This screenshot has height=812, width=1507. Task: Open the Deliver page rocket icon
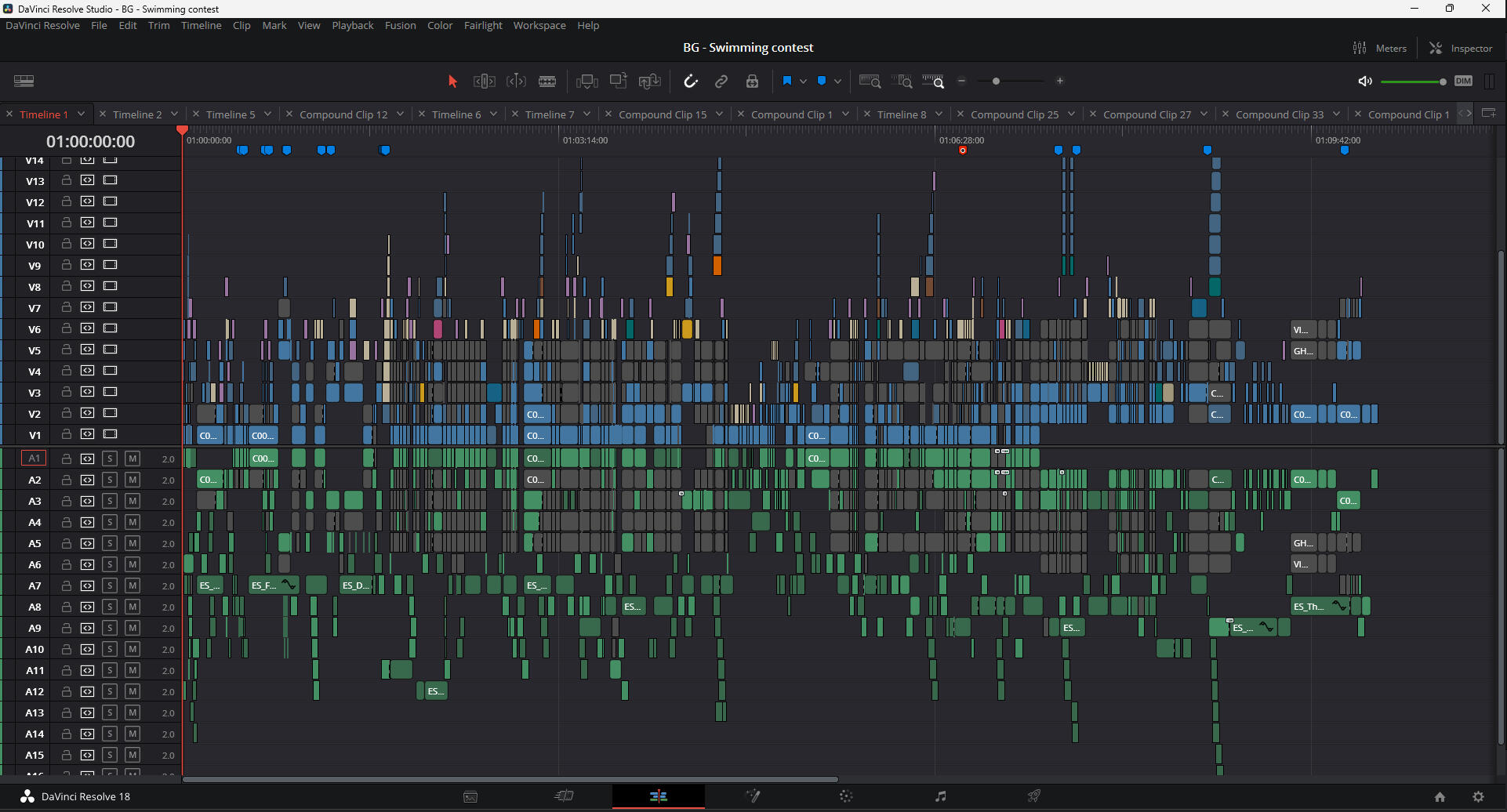coord(1034,796)
